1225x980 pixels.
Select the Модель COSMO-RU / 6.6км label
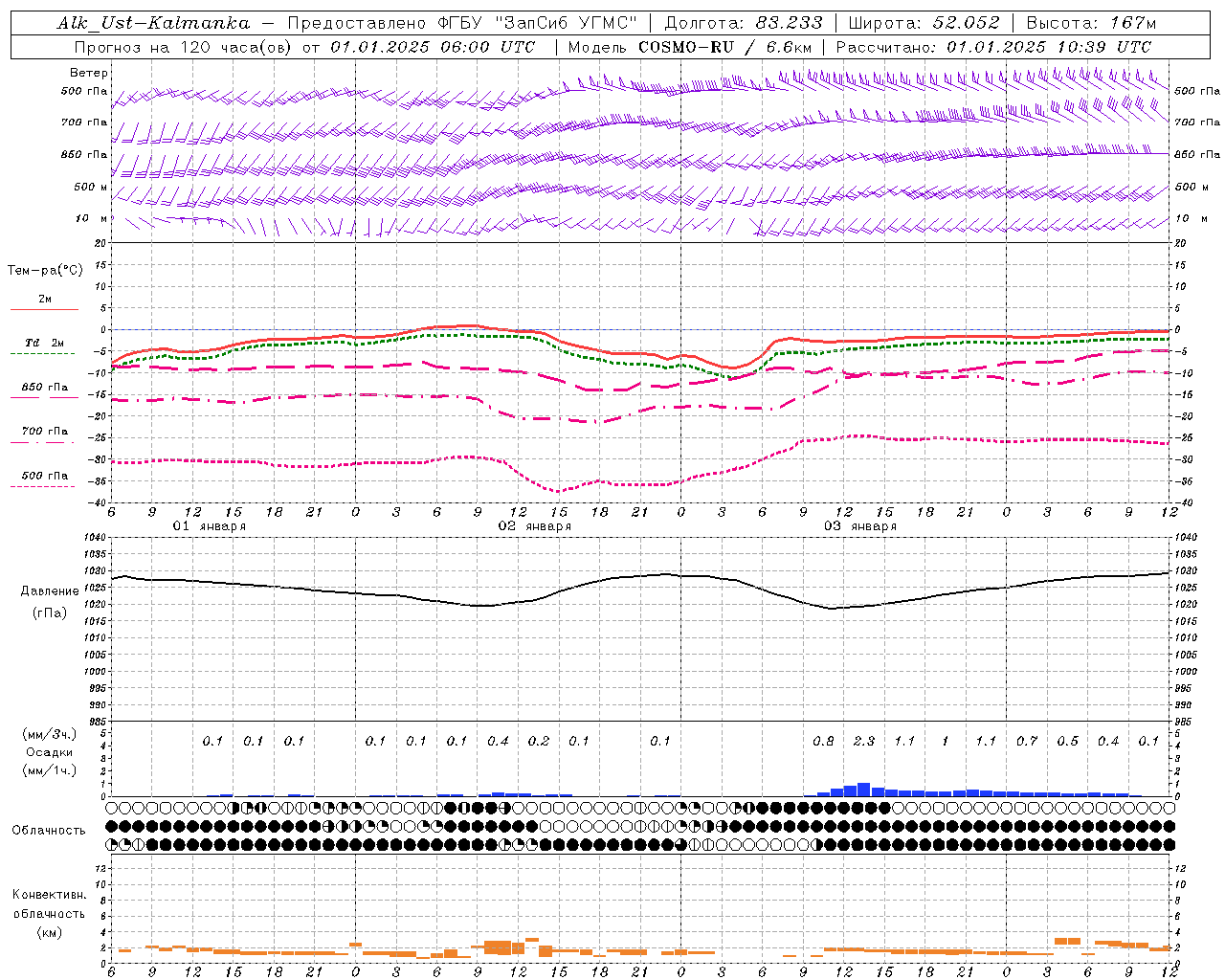coord(690,47)
